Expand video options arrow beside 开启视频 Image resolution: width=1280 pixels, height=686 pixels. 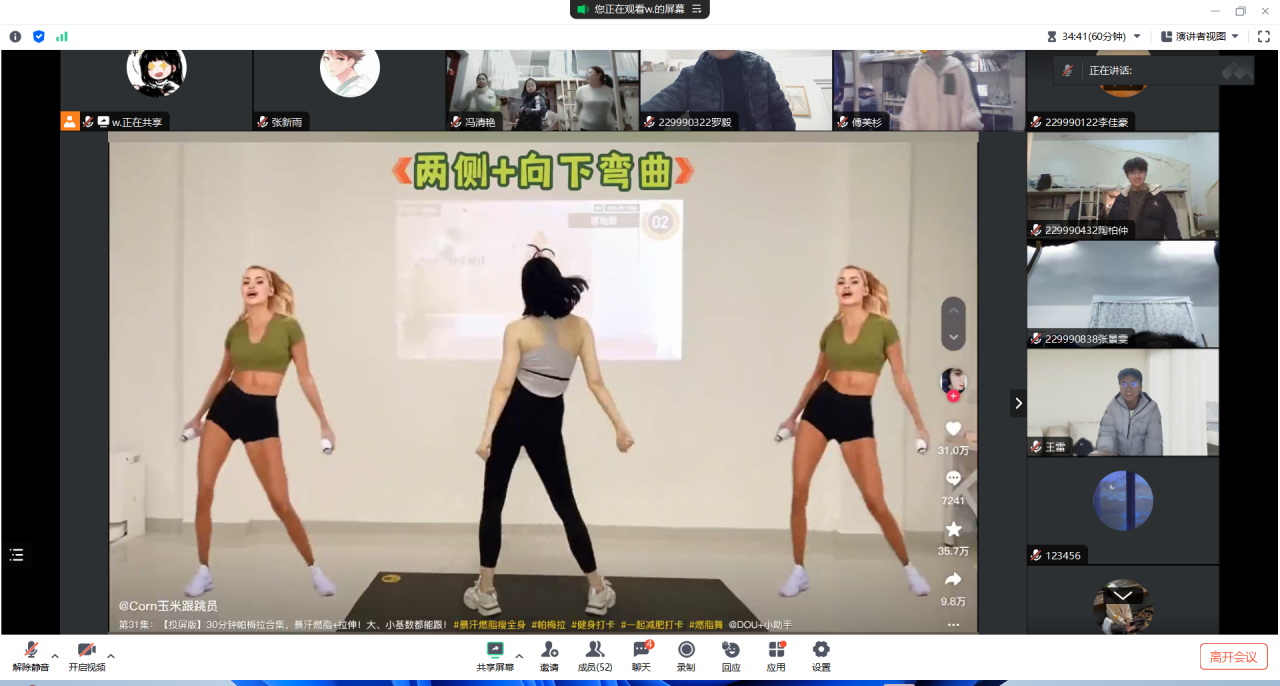[111, 657]
